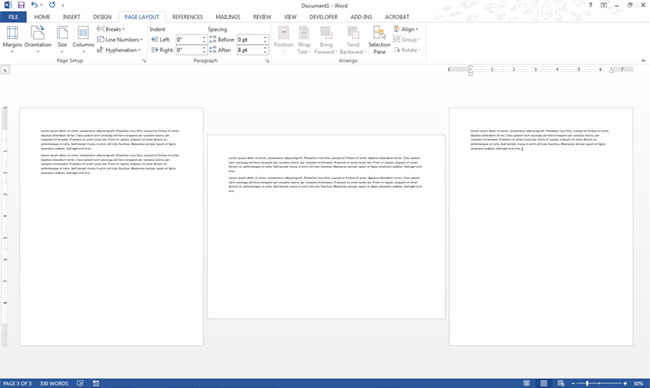Click the Redo/Repeat icon
Image resolution: width=650 pixels, height=388 pixels.
[52, 5]
